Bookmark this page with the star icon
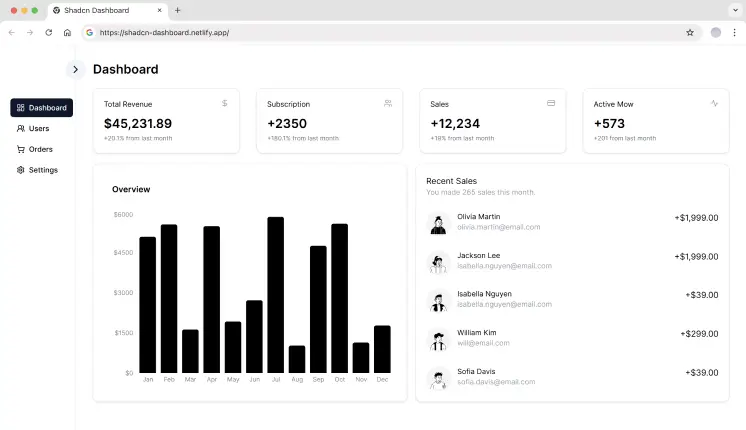Image resolution: width=746 pixels, height=430 pixels. coord(690,32)
